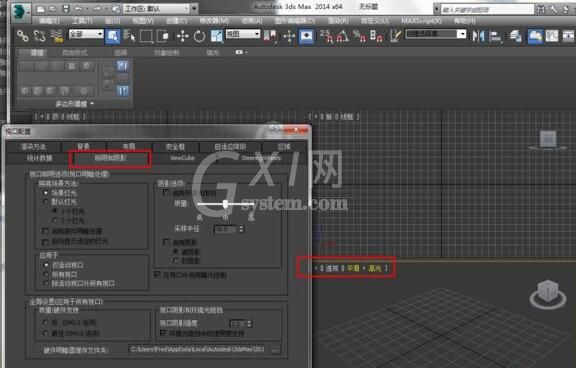Viewport: 576px width, 368px height.
Task: Enable the 启用硬件明暗处理 checkbox
Action: coord(45,231)
